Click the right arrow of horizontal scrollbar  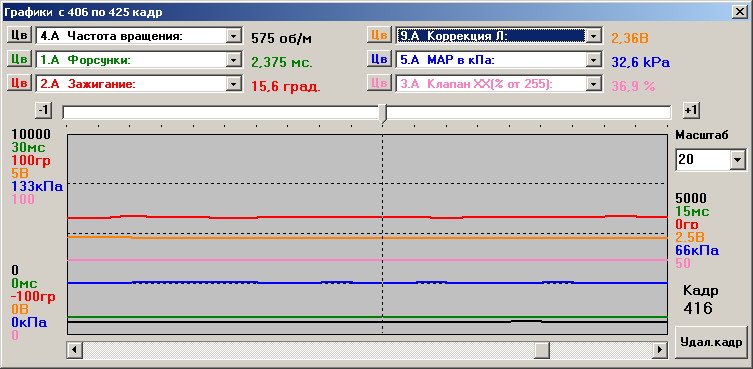(x=660, y=349)
